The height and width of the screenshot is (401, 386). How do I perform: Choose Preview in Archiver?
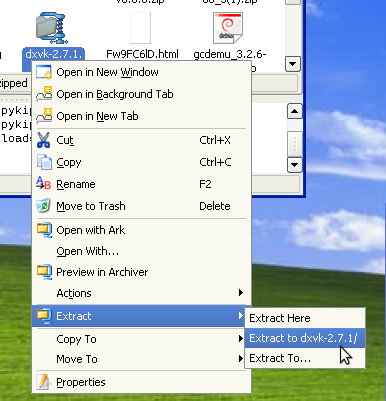tap(141, 272)
